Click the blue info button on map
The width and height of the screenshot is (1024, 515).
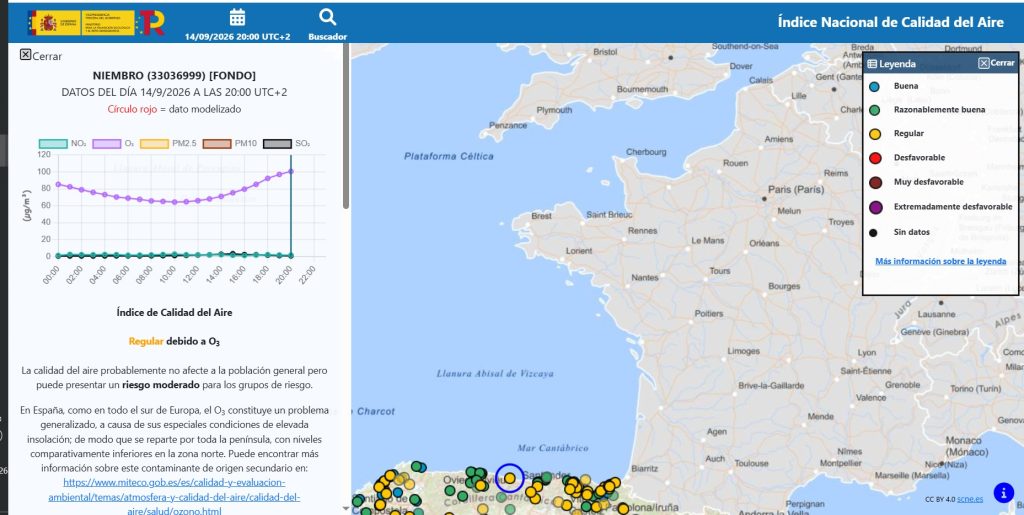[x=1004, y=493]
